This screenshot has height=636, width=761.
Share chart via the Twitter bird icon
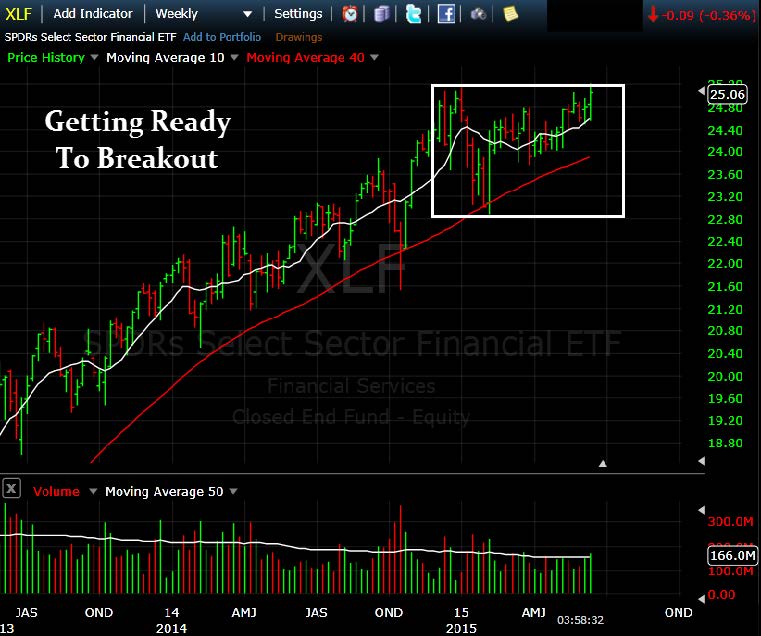click(414, 14)
